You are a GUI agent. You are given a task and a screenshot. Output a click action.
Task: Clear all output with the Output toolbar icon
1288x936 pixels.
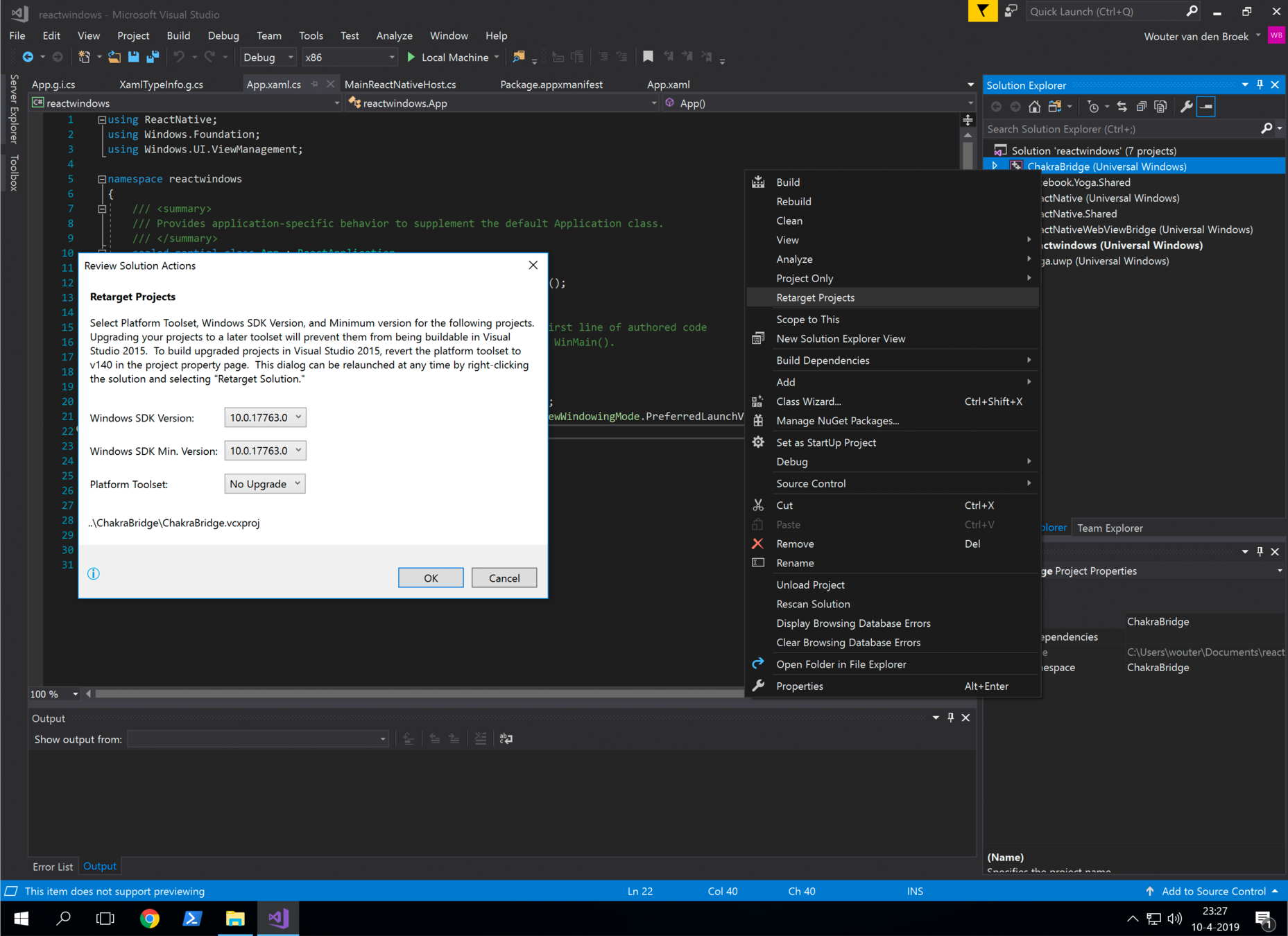point(480,739)
